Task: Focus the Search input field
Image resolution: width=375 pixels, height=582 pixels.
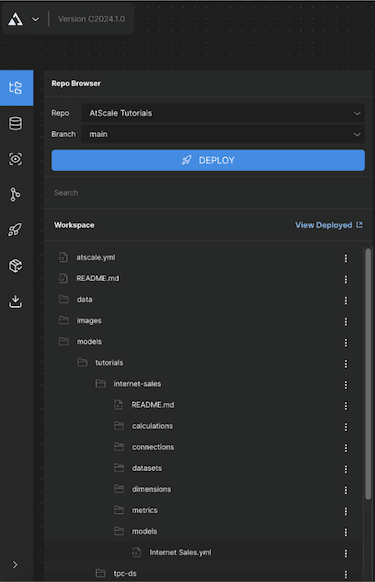Action: tap(208, 193)
